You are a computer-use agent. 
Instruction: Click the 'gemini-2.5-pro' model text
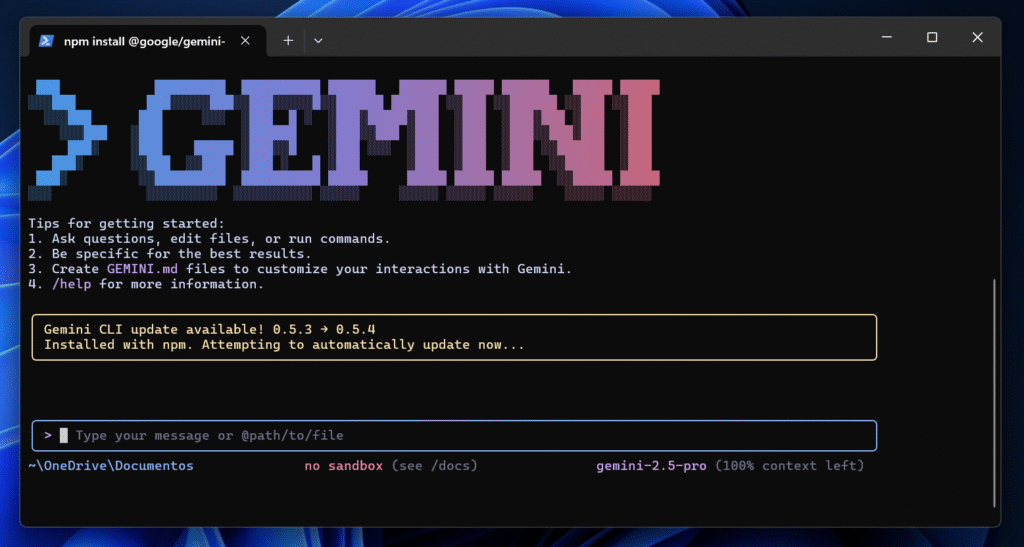[x=651, y=466]
